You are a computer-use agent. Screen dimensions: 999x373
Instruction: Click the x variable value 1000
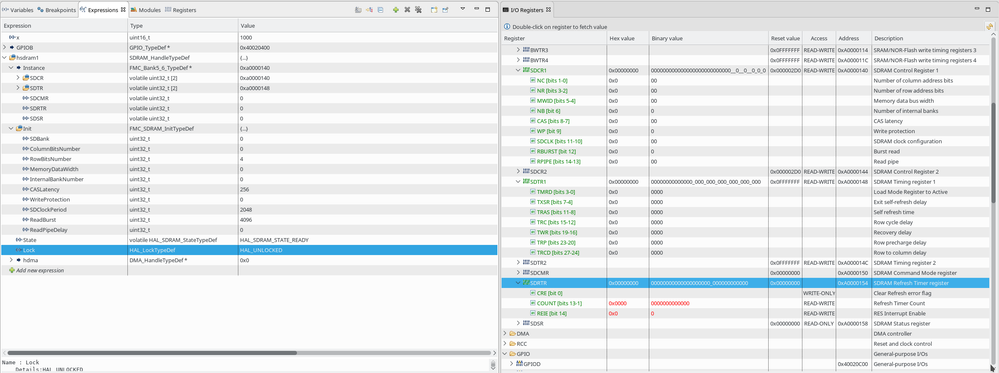pos(246,38)
